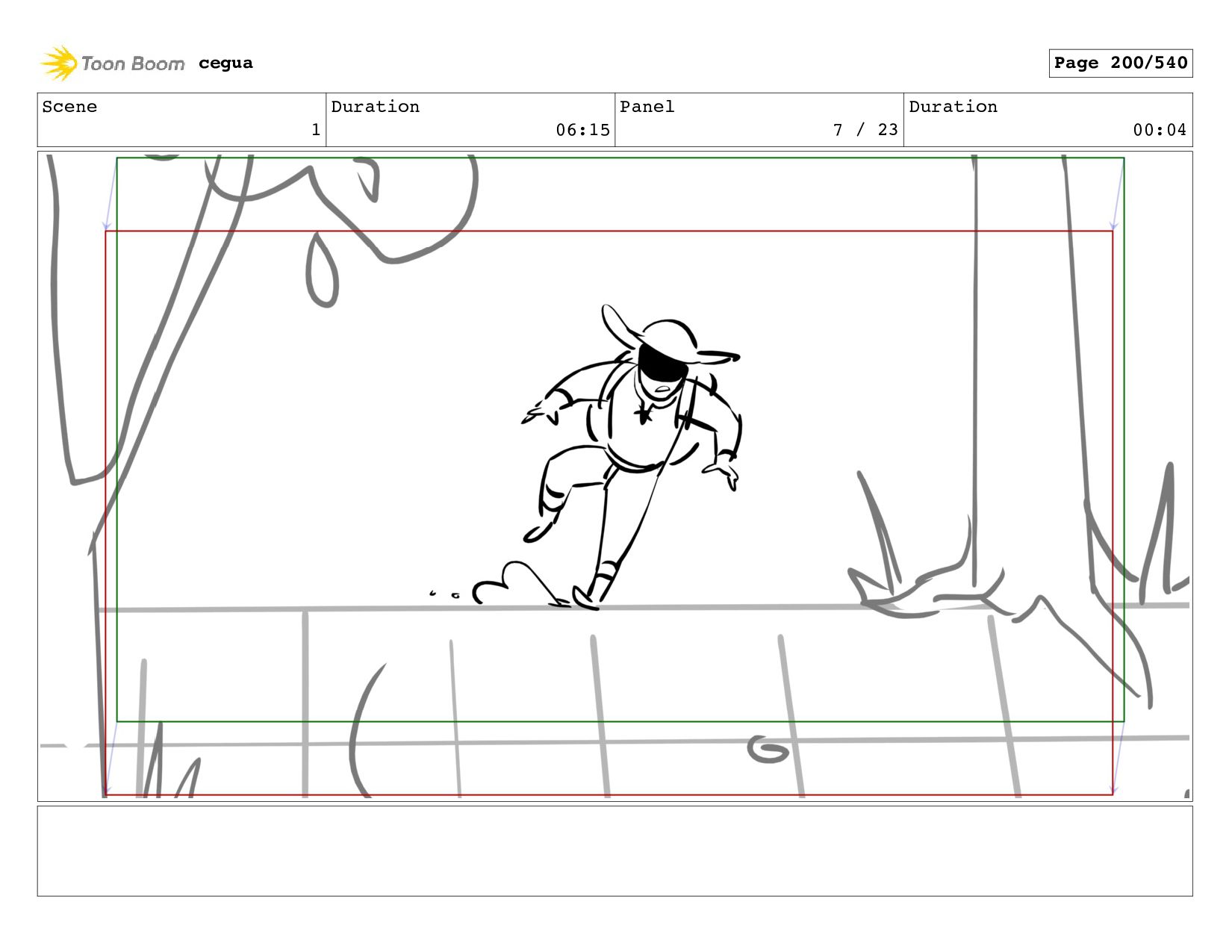The height and width of the screenshot is (952, 1232).
Task: Click the panel count '7 / 23'
Action: pos(865,130)
